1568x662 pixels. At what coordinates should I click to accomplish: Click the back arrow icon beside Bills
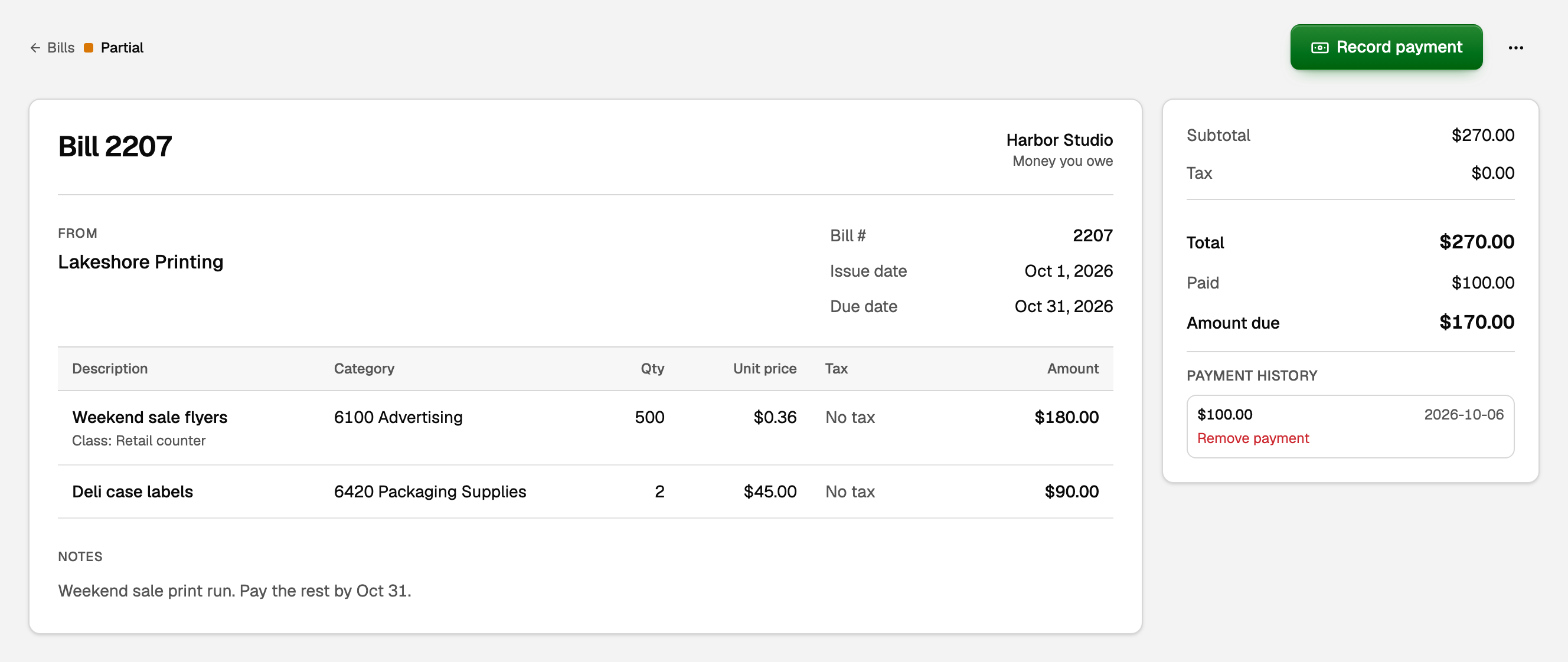click(x=35, y=47)
